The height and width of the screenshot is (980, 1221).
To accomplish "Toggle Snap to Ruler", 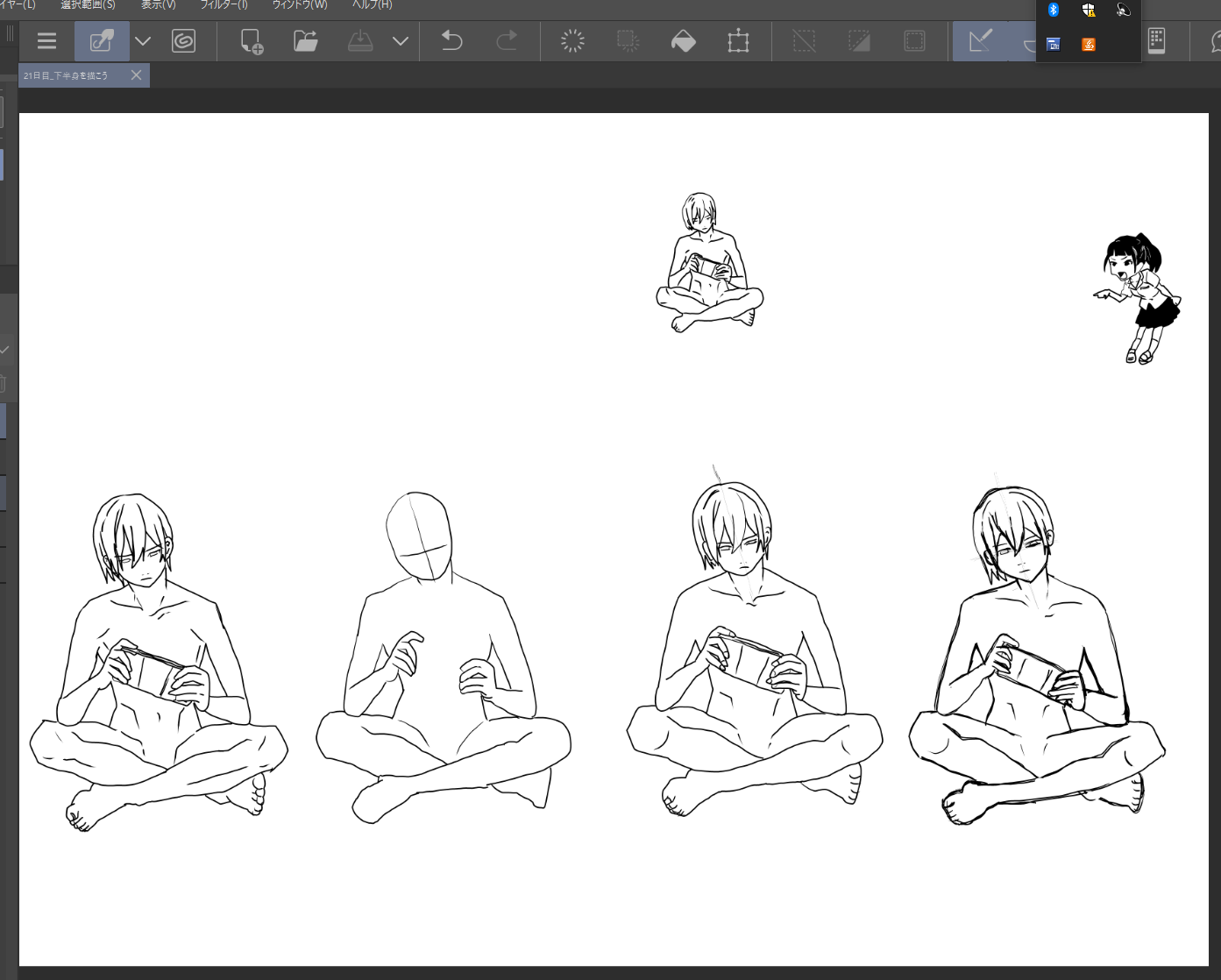I will (980, 41).
